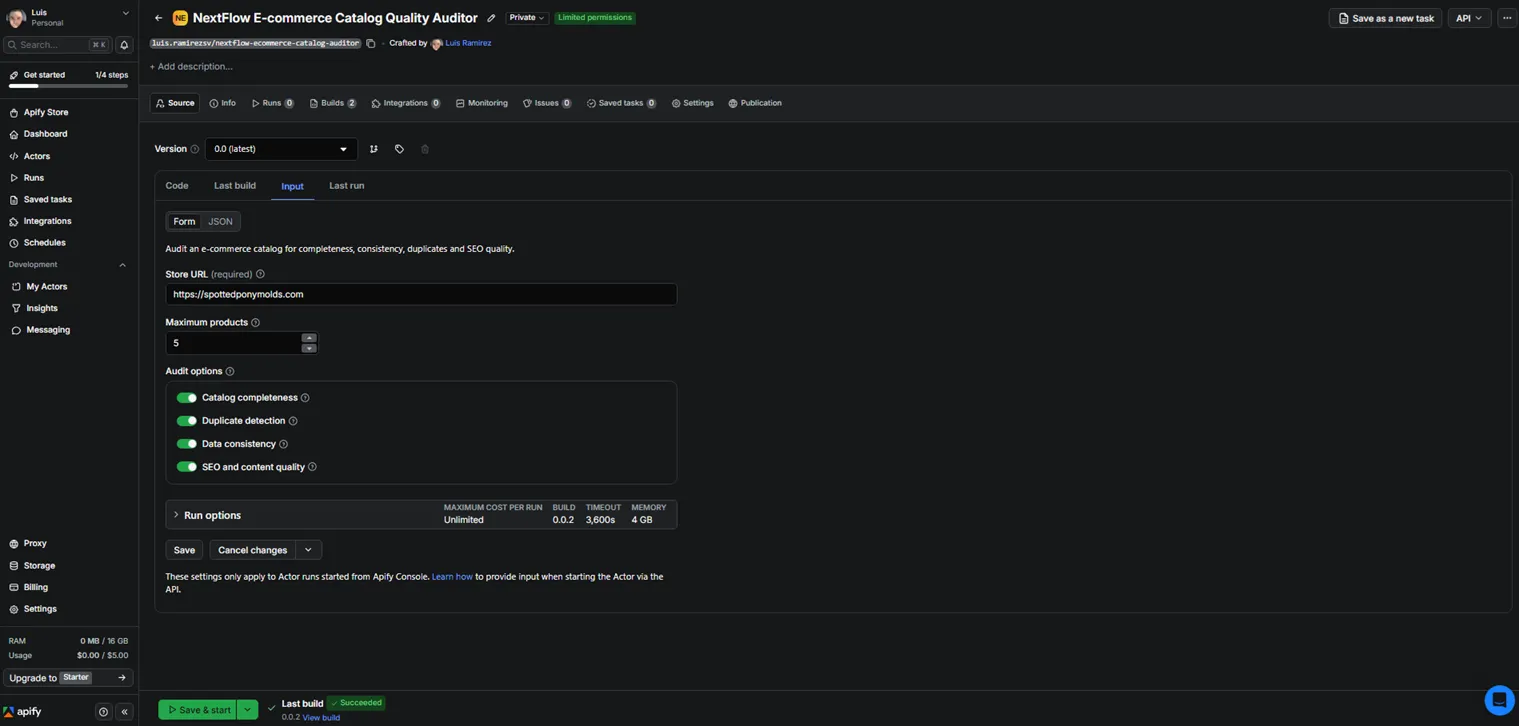Disable the Data consistency toggle
This screenshot has height=726, width=1519.
coord(187,444)
